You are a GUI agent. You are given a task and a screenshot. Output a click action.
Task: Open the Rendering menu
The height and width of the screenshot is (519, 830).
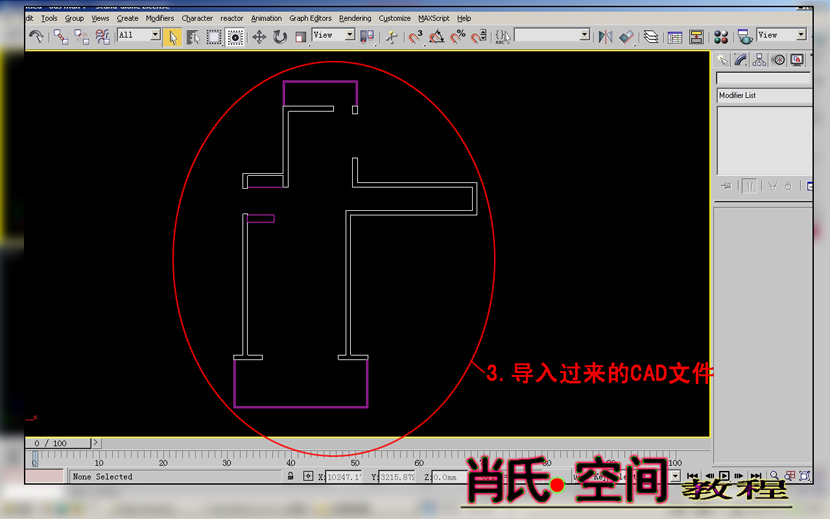click(355, 18)
